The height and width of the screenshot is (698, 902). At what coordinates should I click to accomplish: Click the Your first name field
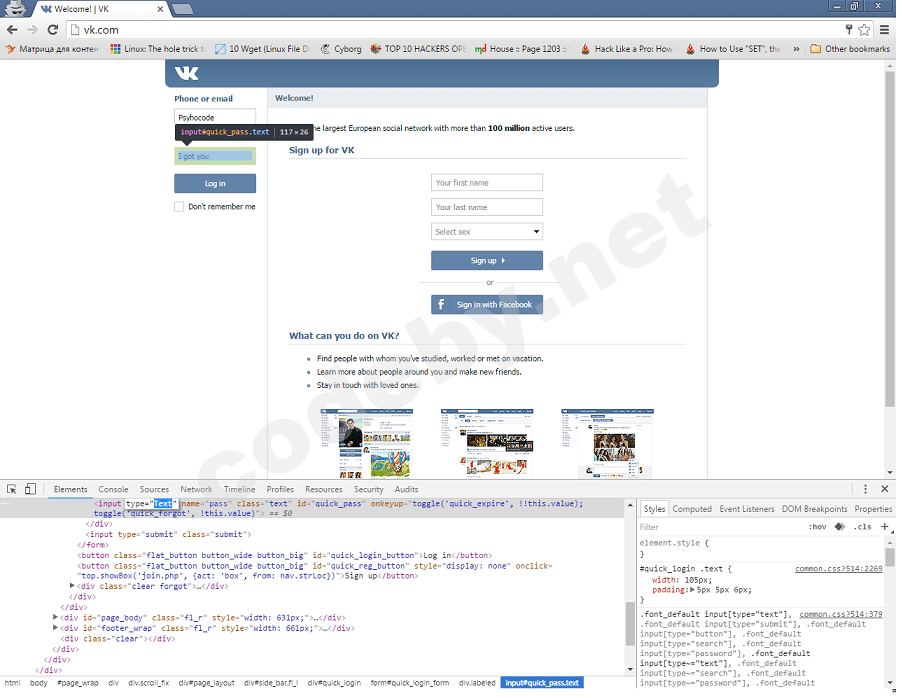pos(487,182)
